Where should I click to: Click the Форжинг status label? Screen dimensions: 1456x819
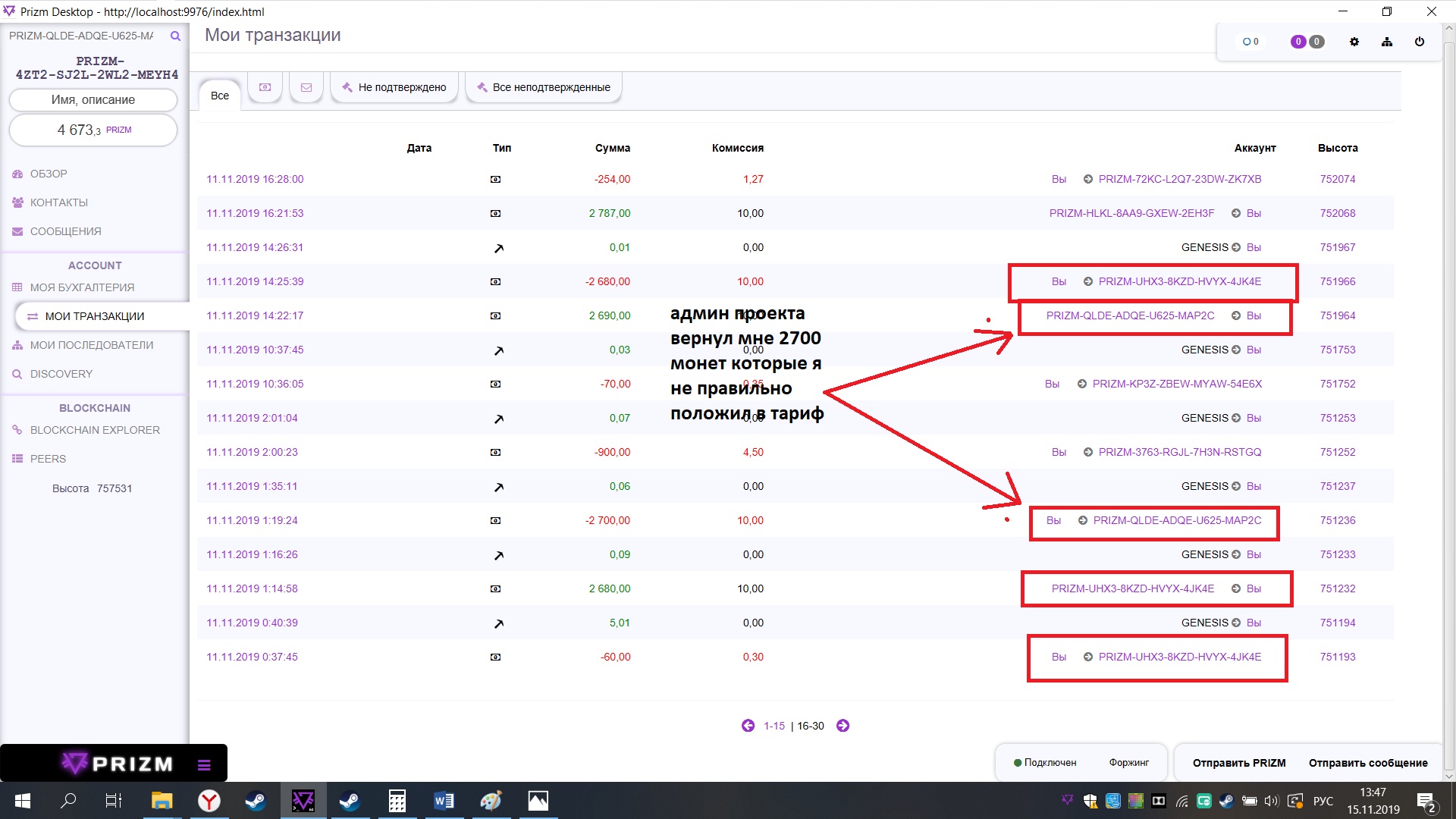(1129, 763)
